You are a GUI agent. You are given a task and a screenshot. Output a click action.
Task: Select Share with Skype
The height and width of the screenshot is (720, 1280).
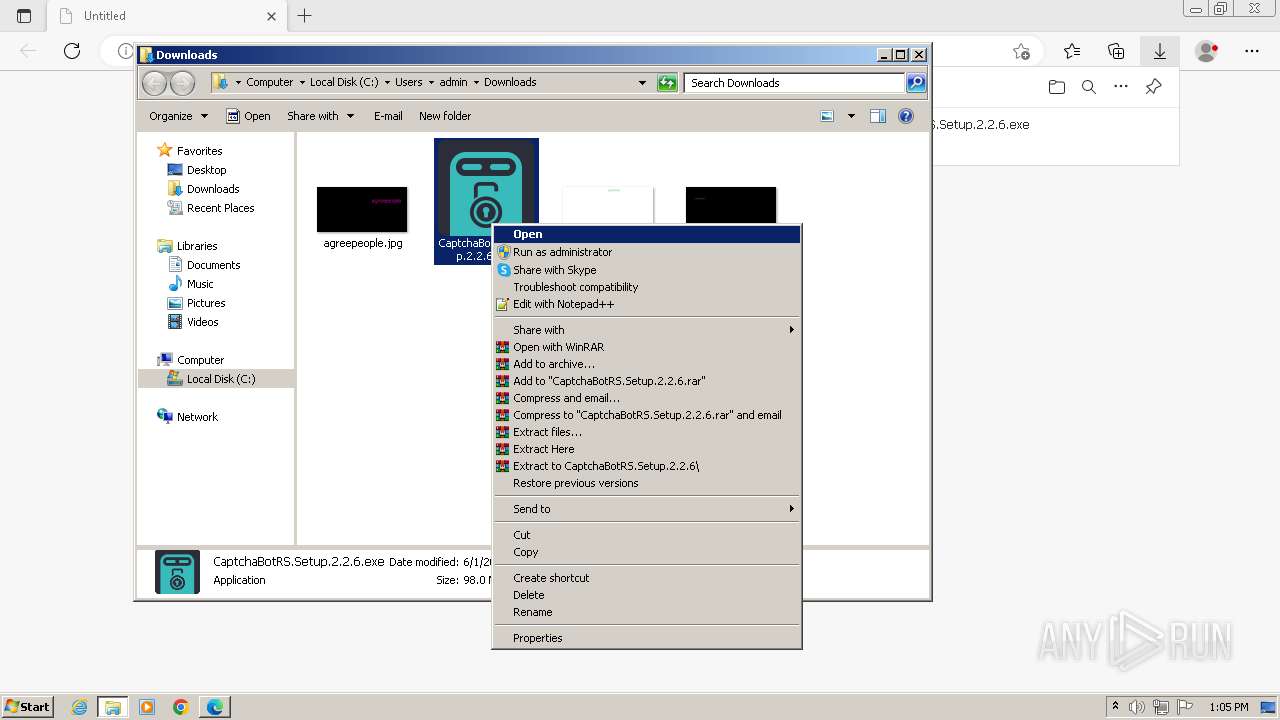pyautogui.click(x=646, y=270)
